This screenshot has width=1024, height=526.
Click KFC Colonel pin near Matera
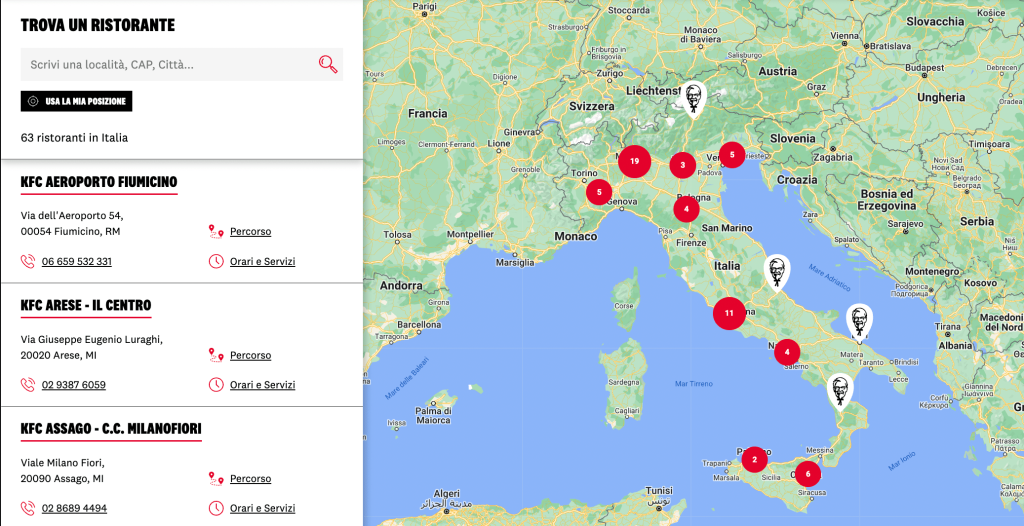point(859,321)
